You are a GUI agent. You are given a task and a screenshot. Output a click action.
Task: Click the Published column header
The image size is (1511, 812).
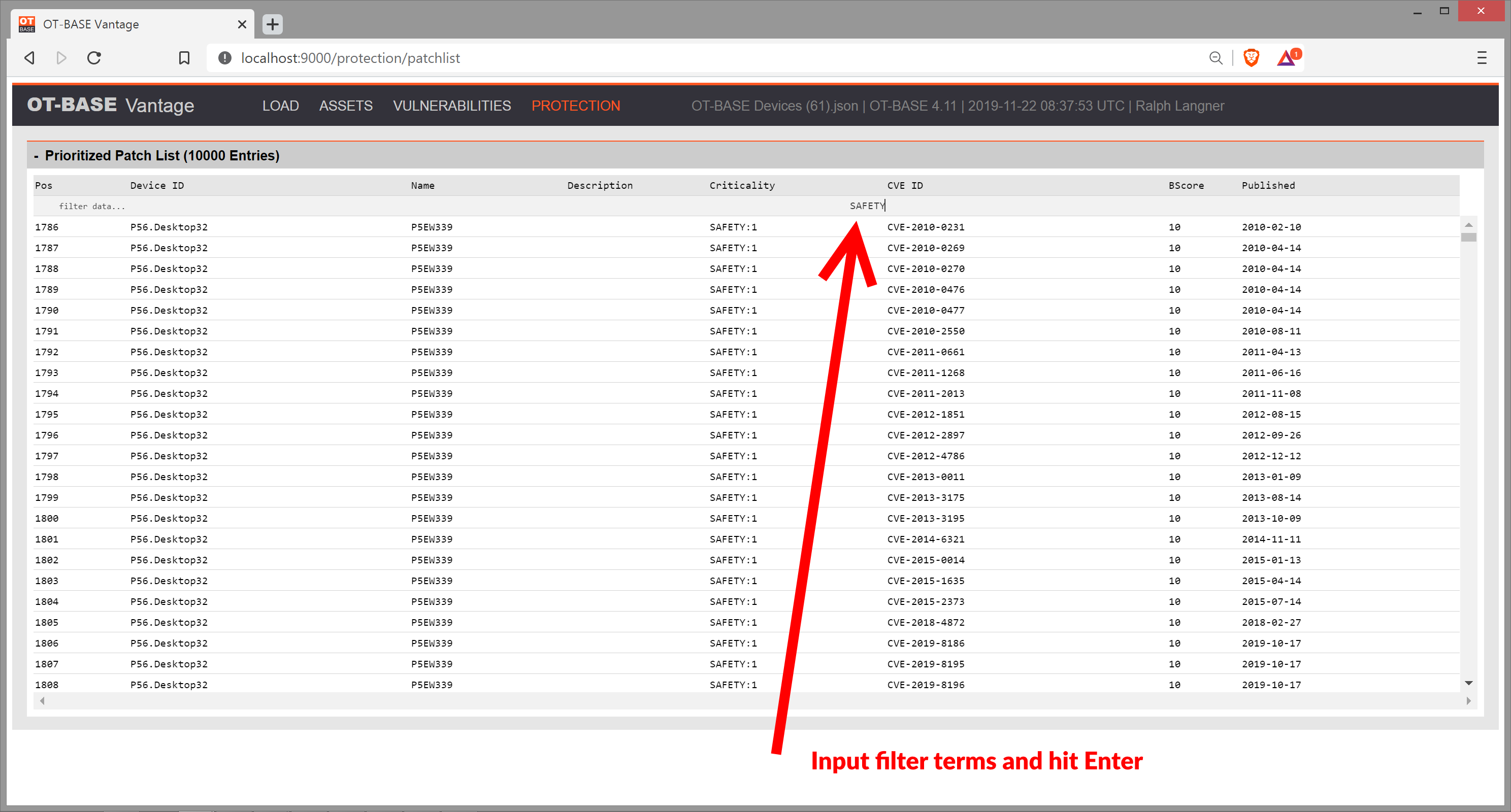[1268, 186]
